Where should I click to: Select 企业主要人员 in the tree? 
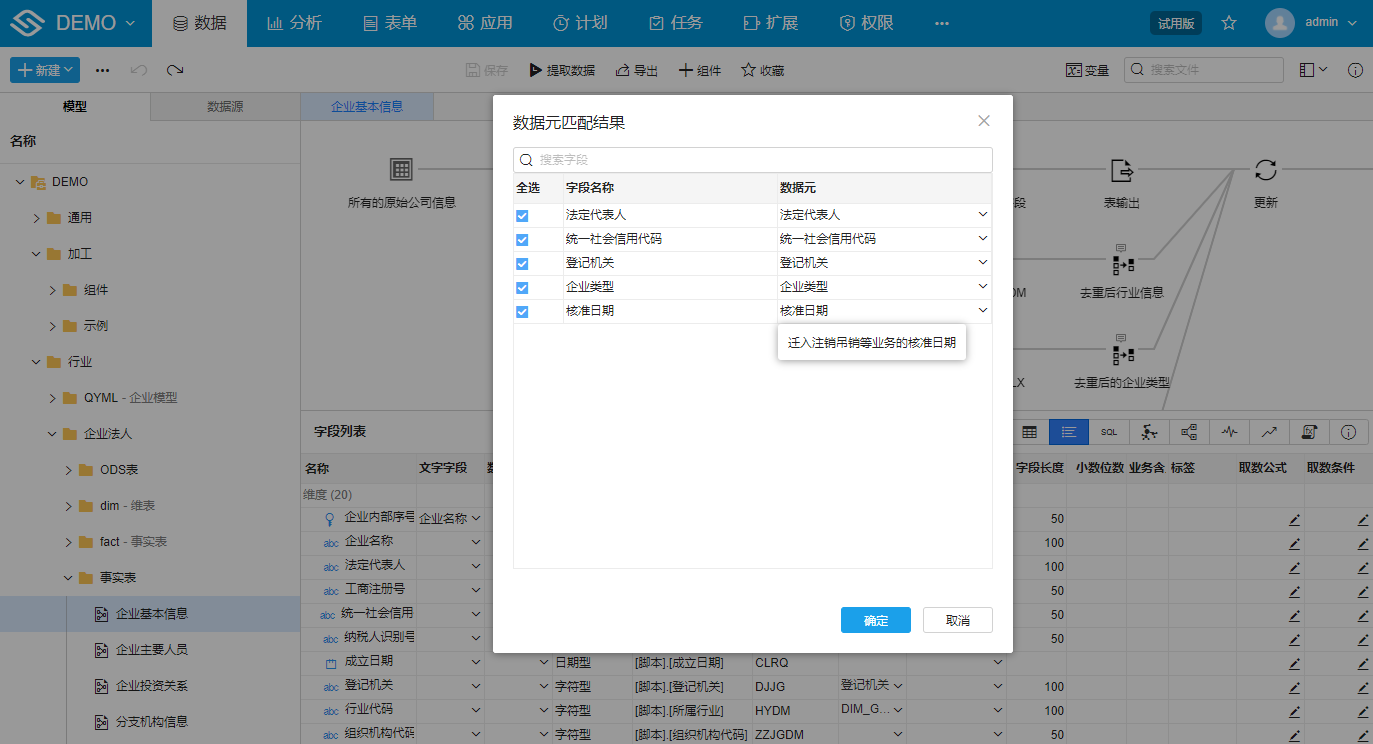(x=151, y=649)
